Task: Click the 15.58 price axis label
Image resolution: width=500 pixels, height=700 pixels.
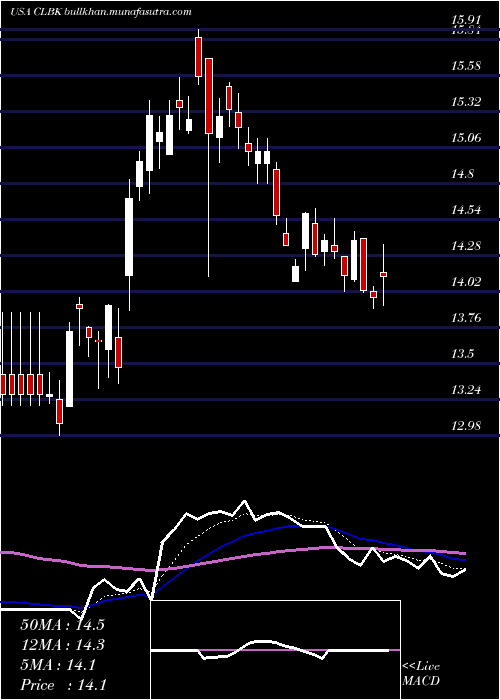Action: [x=466, y=66]
